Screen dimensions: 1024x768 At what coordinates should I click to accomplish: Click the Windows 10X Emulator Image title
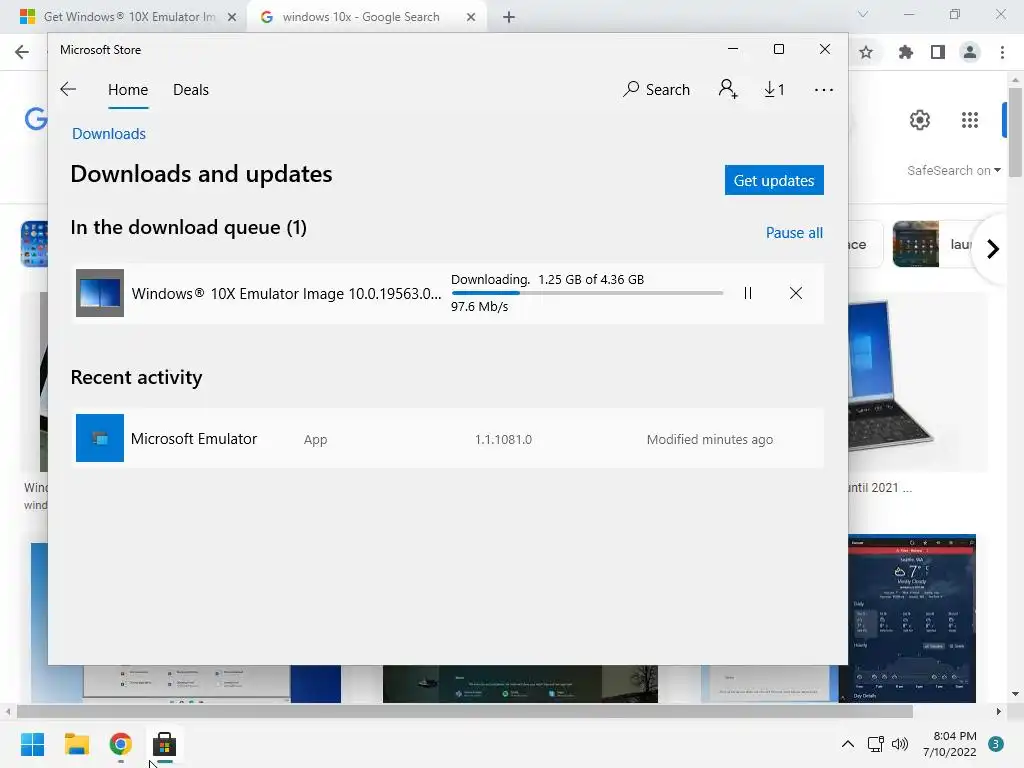click(x=286, y=294)
